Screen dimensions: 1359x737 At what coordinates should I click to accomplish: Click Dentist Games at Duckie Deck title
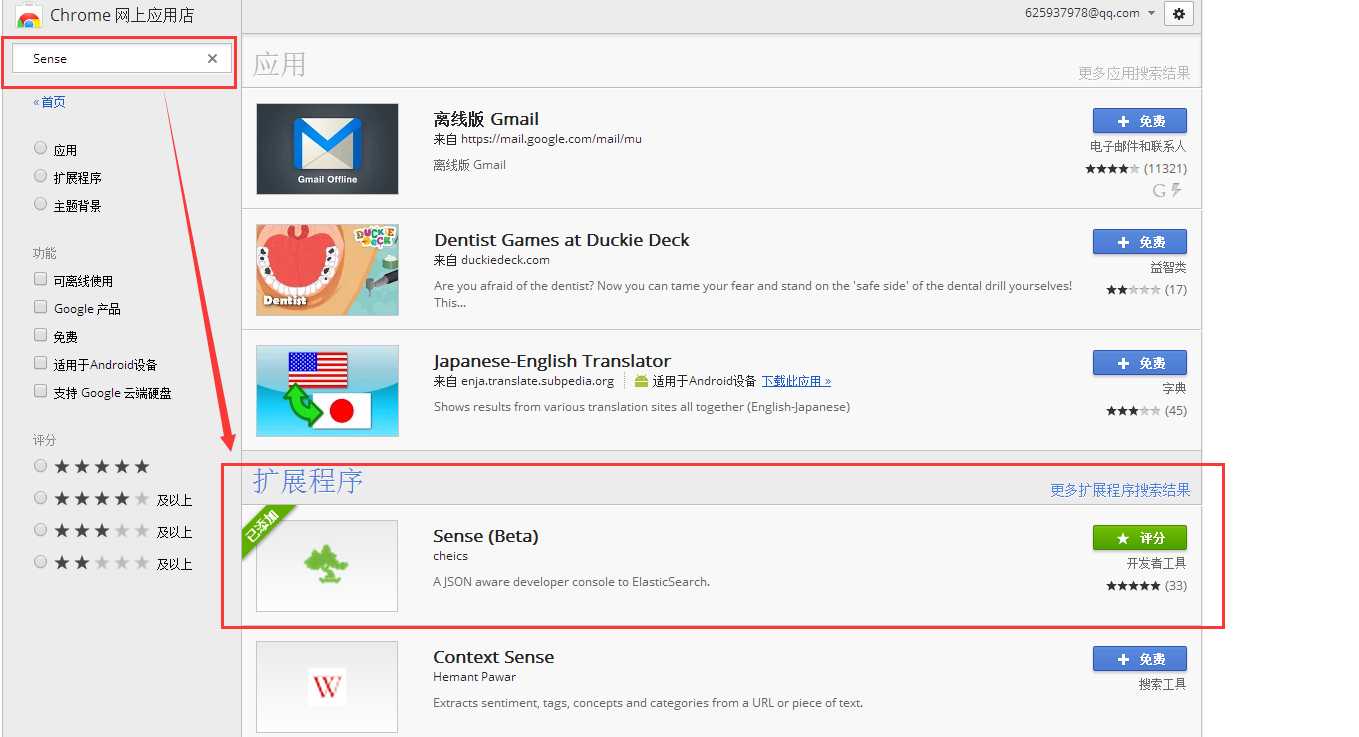[x=561, y=240]
